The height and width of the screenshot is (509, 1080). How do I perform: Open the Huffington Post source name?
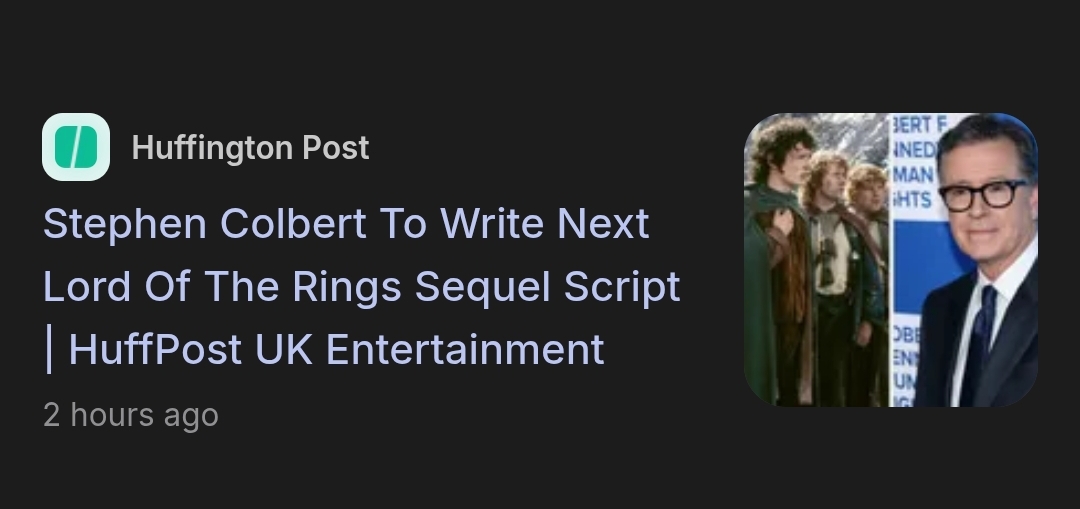click(x=250, y=148)
